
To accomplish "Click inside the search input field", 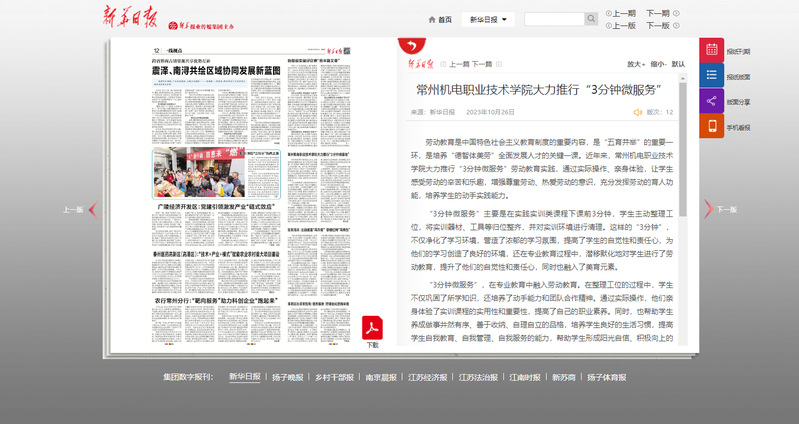I will (553, 19).
